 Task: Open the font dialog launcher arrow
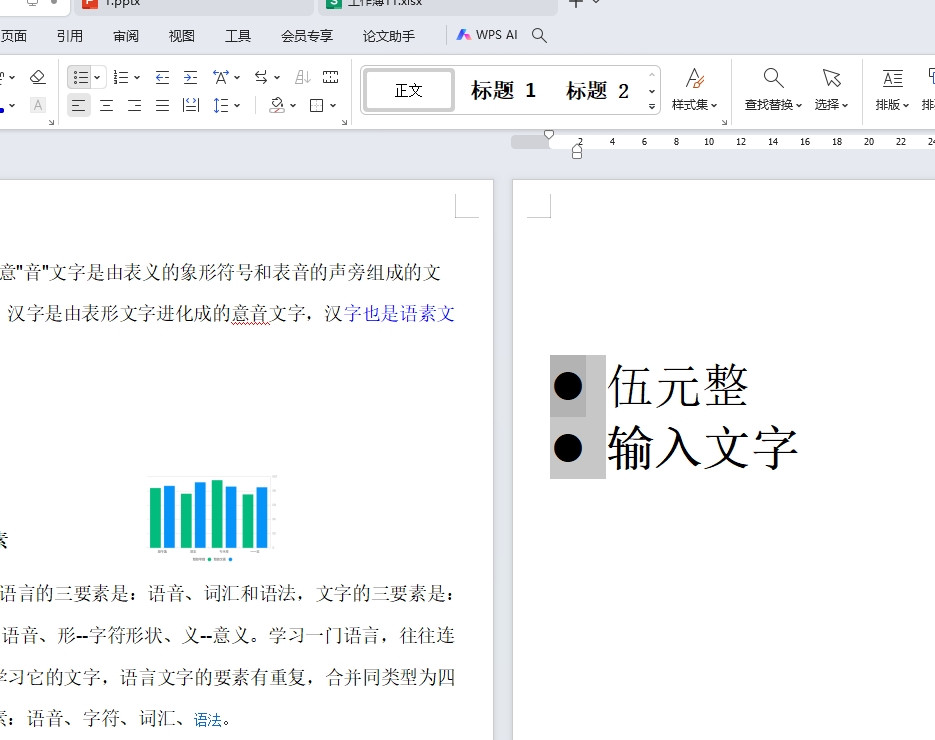click(51, 122)
